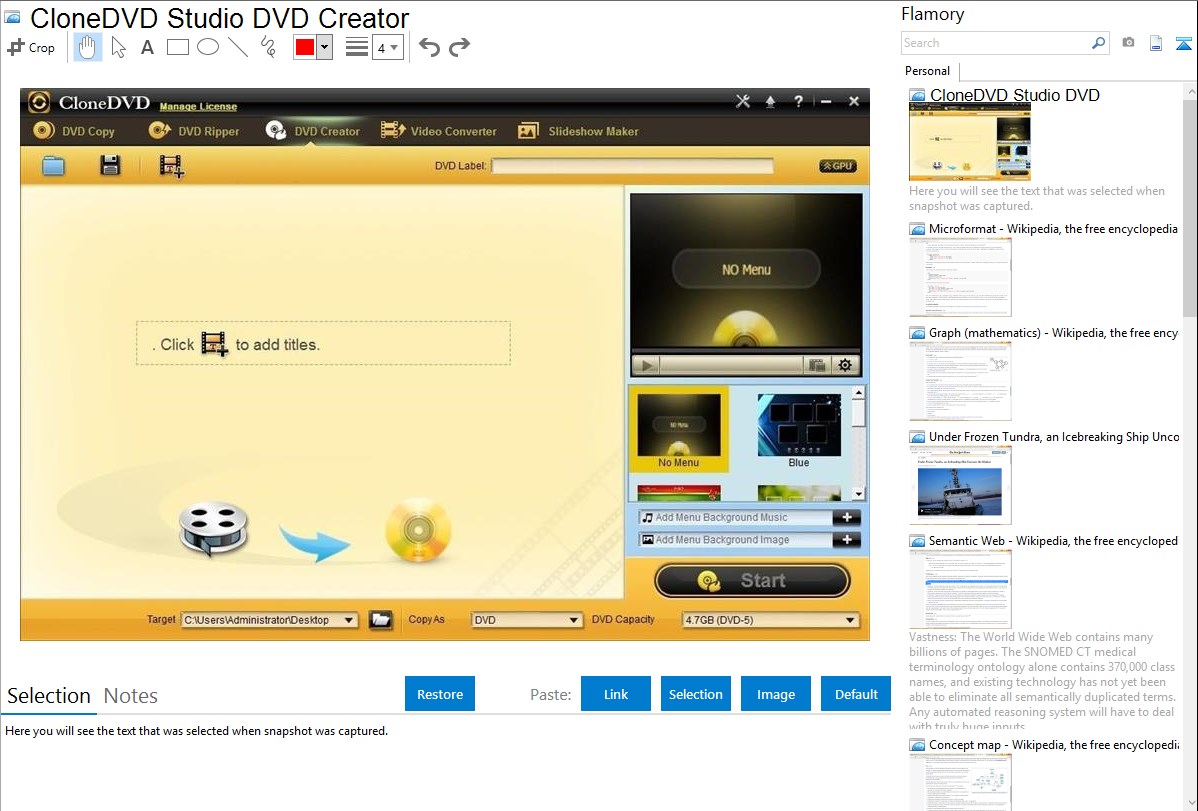Toggle the GPU acceleration button

[x=837, y=166]
